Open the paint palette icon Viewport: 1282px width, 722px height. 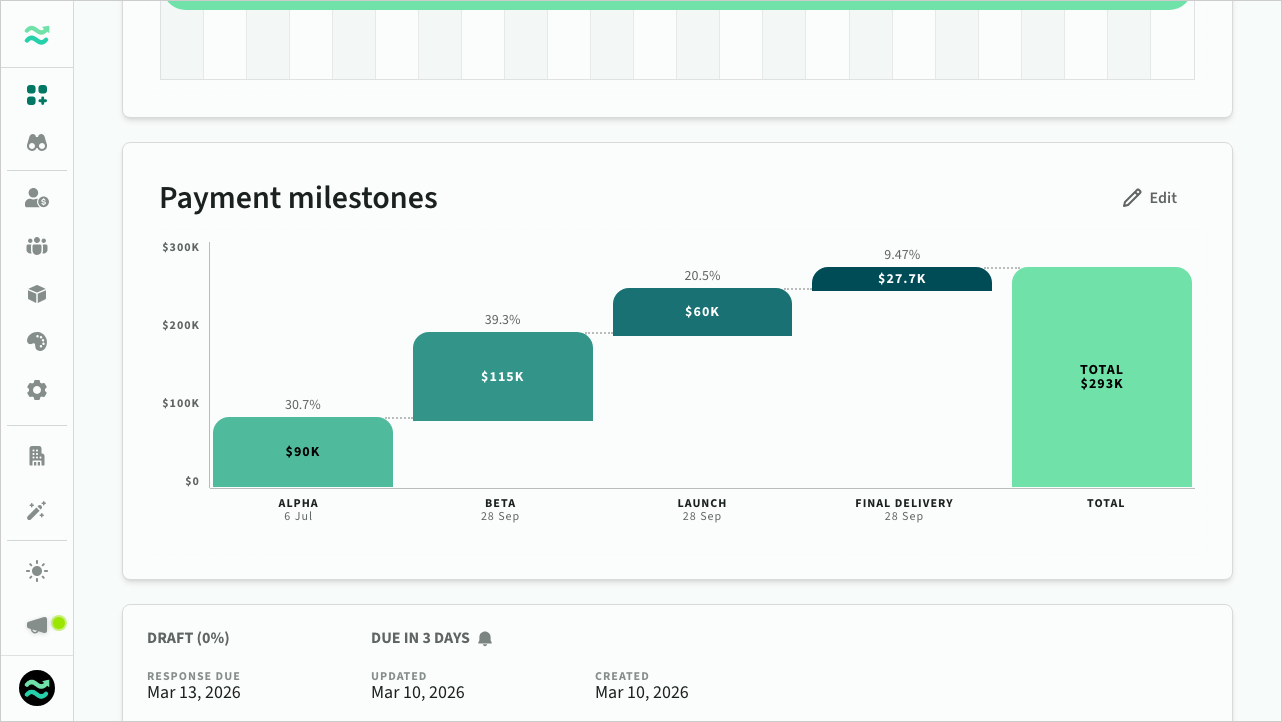(x=37, y=342)
